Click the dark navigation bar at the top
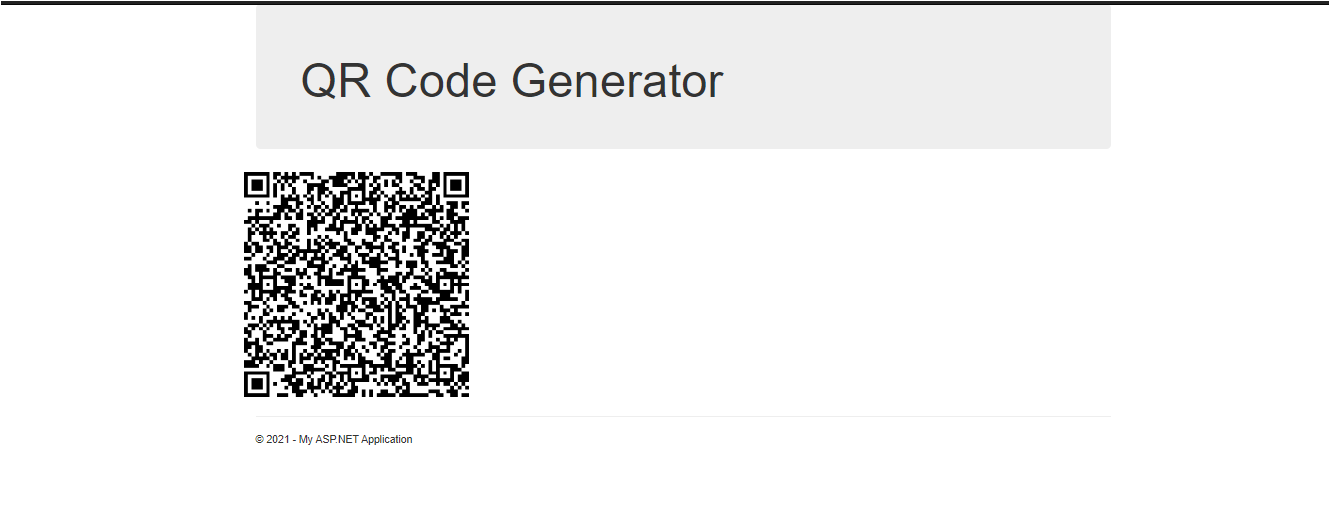Viewport: 1330px width, 505px height. [x=665, y=2]
